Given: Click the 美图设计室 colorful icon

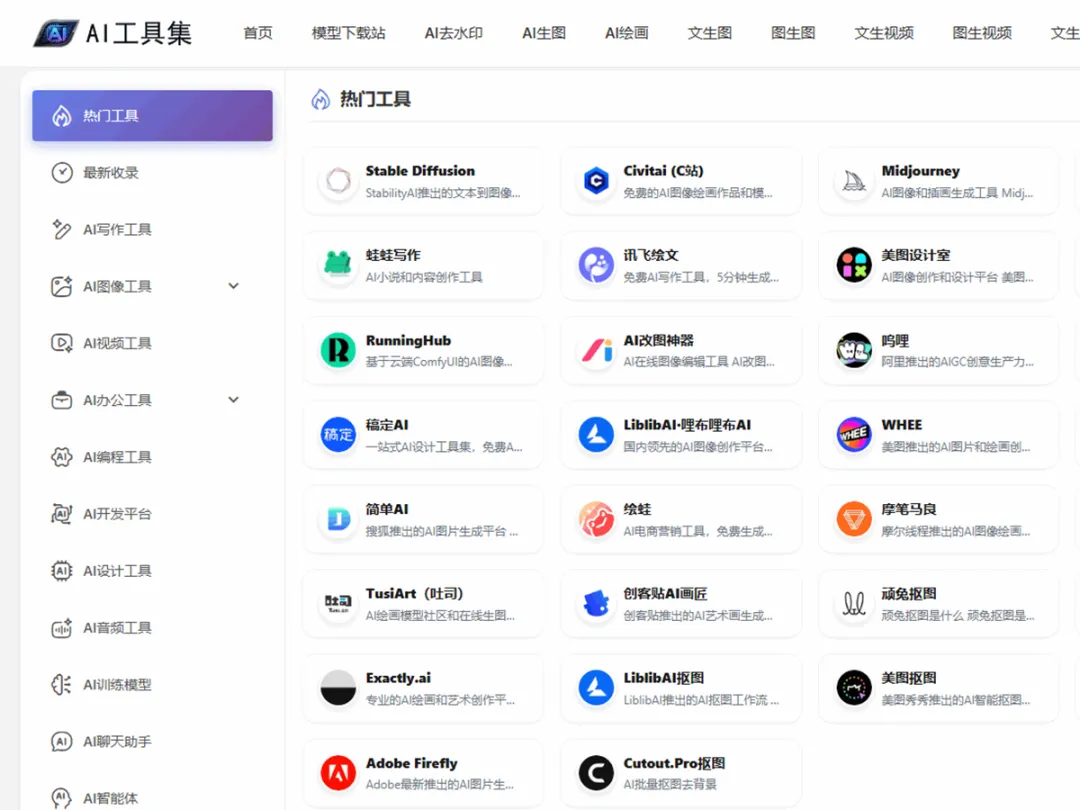Looking at the screenshot, I should [854, 265].
